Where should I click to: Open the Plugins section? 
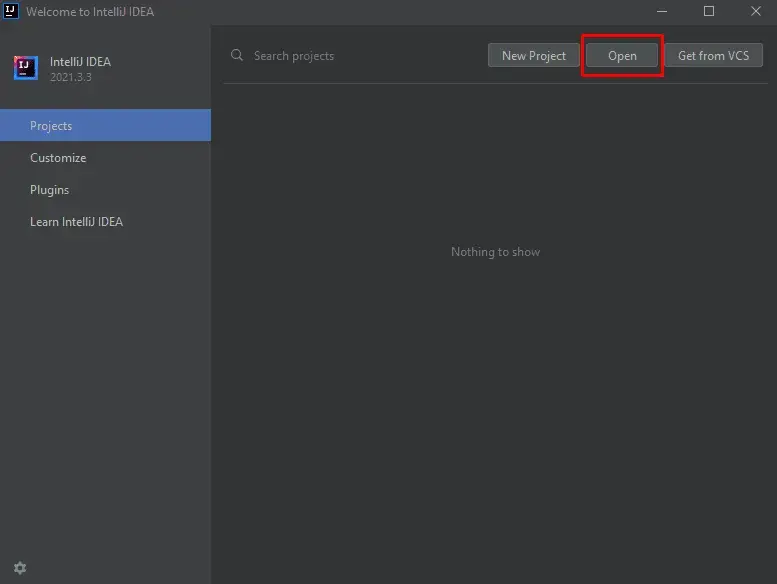pos(50,190)
